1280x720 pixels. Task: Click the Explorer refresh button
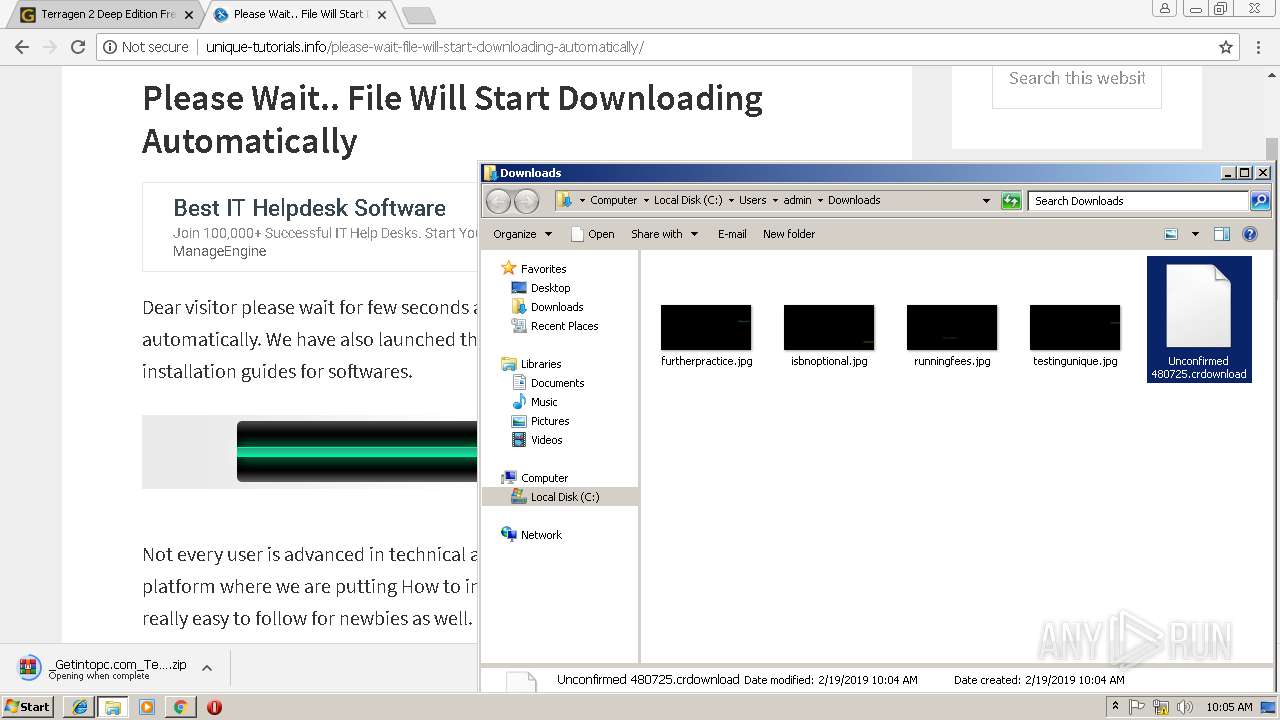pos(1011,201)
